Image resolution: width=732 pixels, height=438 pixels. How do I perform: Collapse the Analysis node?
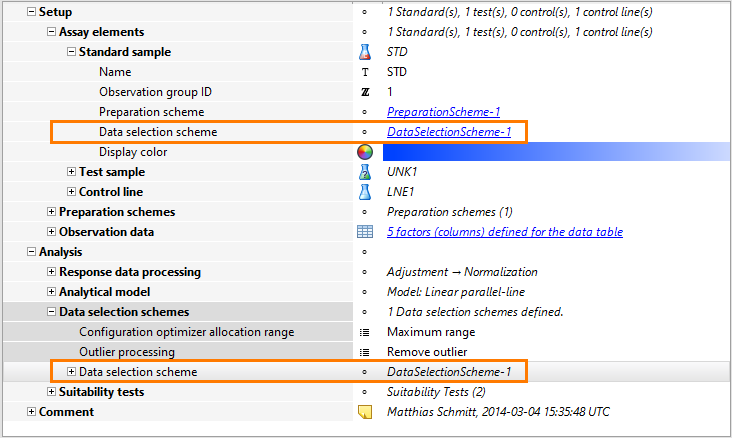(x=31, y=252)
